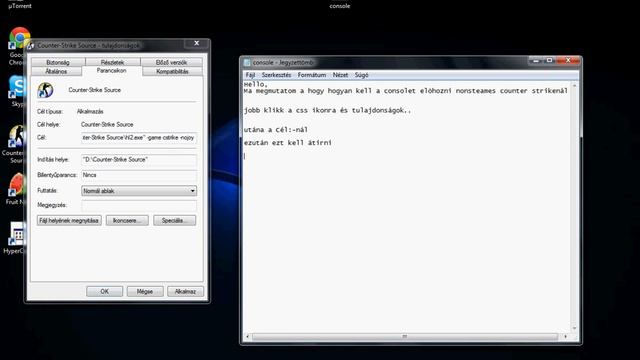Open Előző verziók tab
640x360 pixels.
(171, 62)
